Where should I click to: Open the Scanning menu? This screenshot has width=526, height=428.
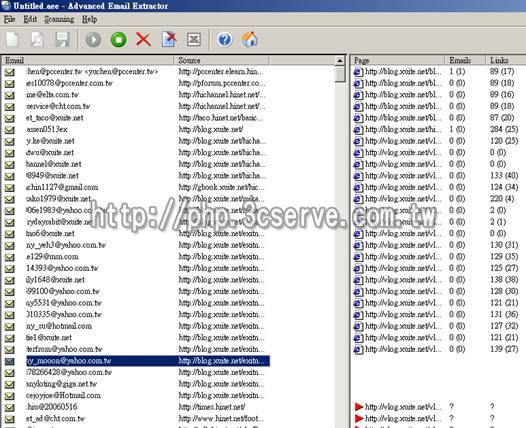59,19
